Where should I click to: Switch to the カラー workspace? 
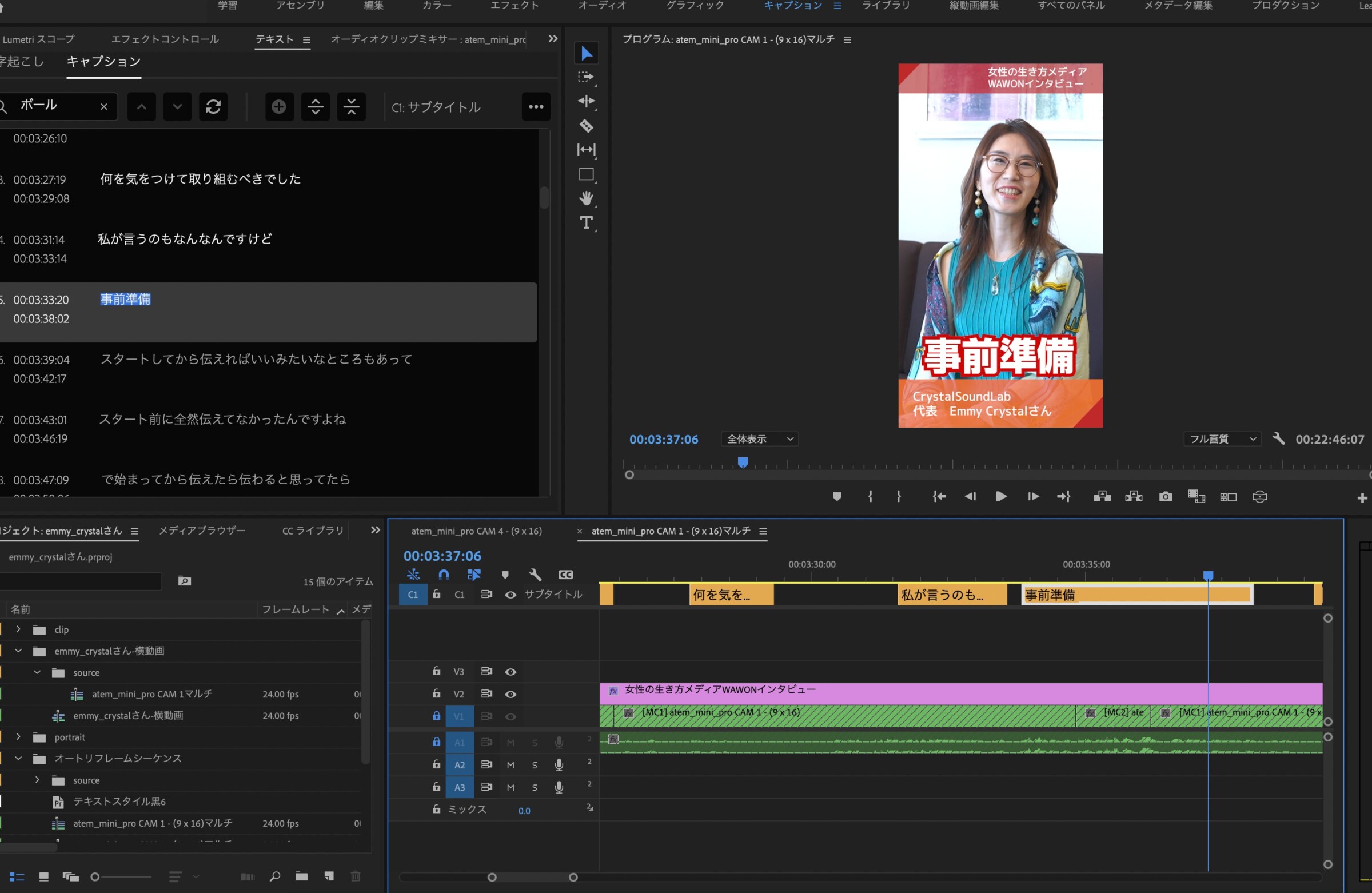point(436,5)
